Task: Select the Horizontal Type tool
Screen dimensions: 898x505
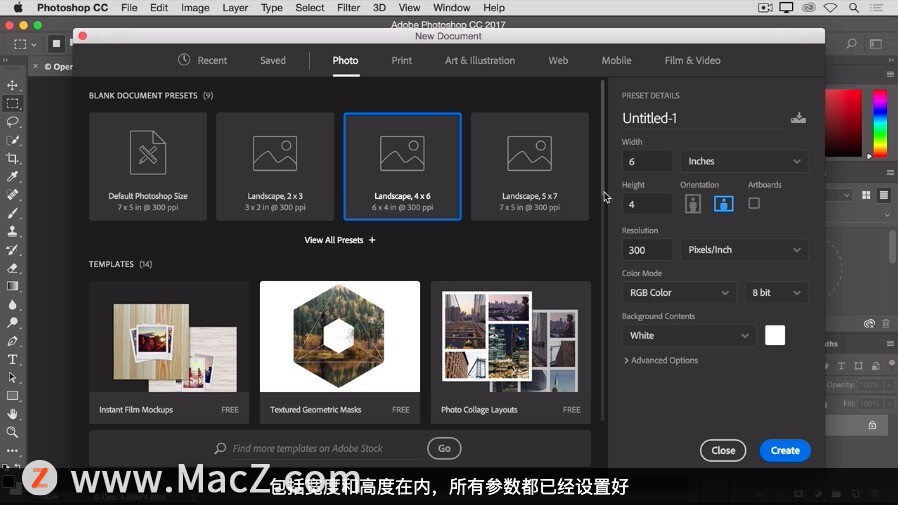Action: point(12,360)
